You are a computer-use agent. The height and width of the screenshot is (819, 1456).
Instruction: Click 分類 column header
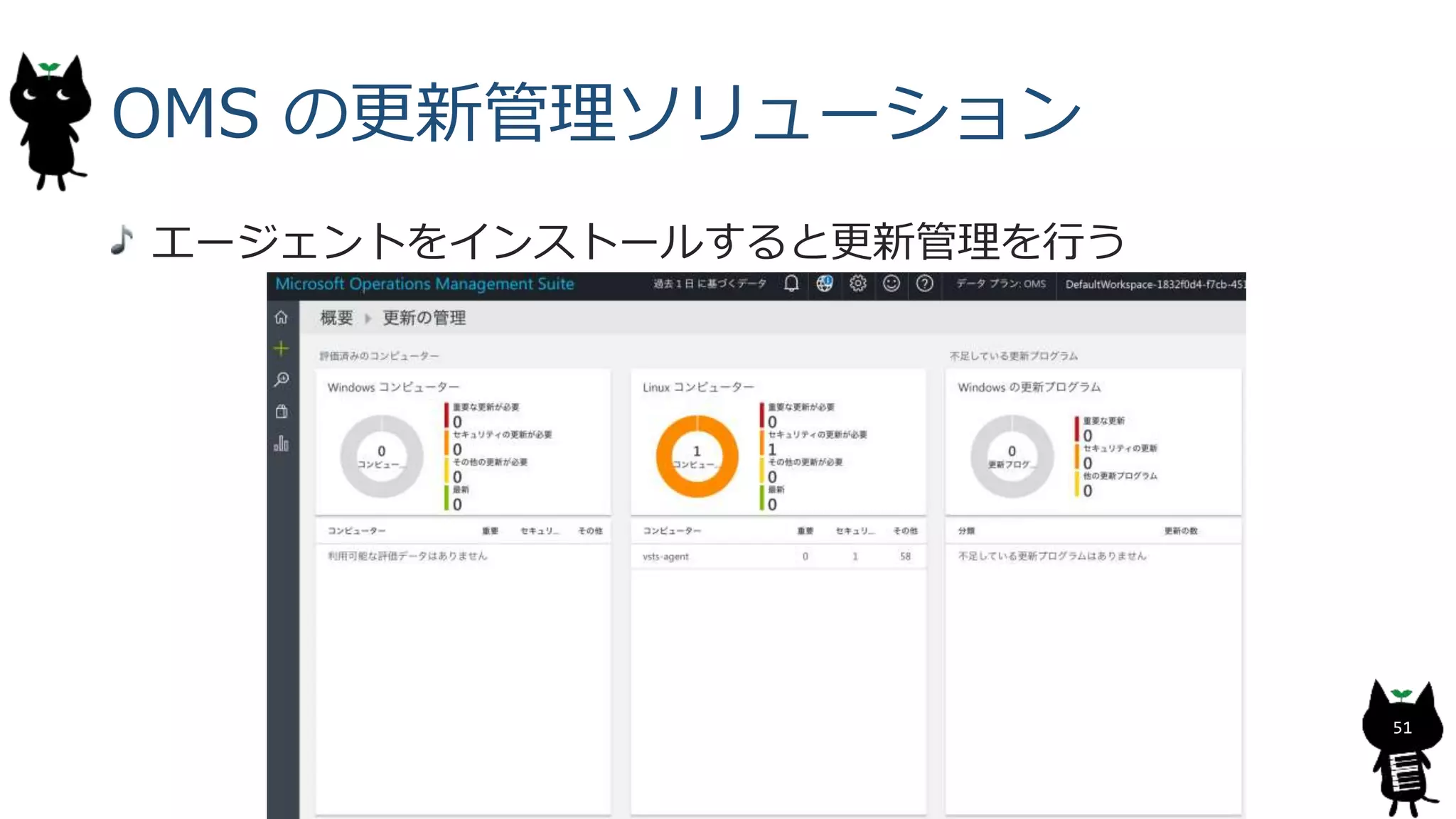[966, 531]
